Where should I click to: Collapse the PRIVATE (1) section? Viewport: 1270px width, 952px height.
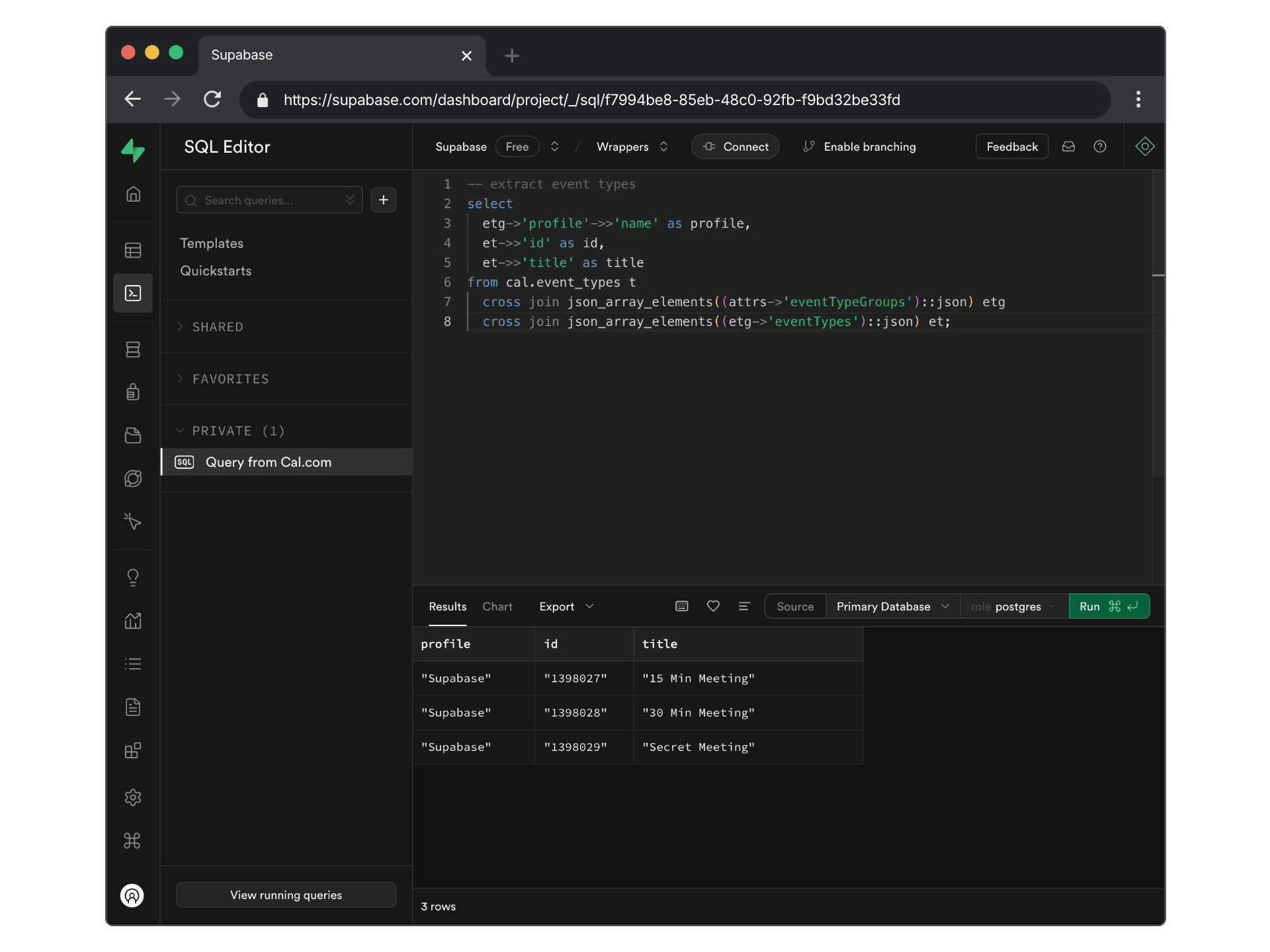230,431
